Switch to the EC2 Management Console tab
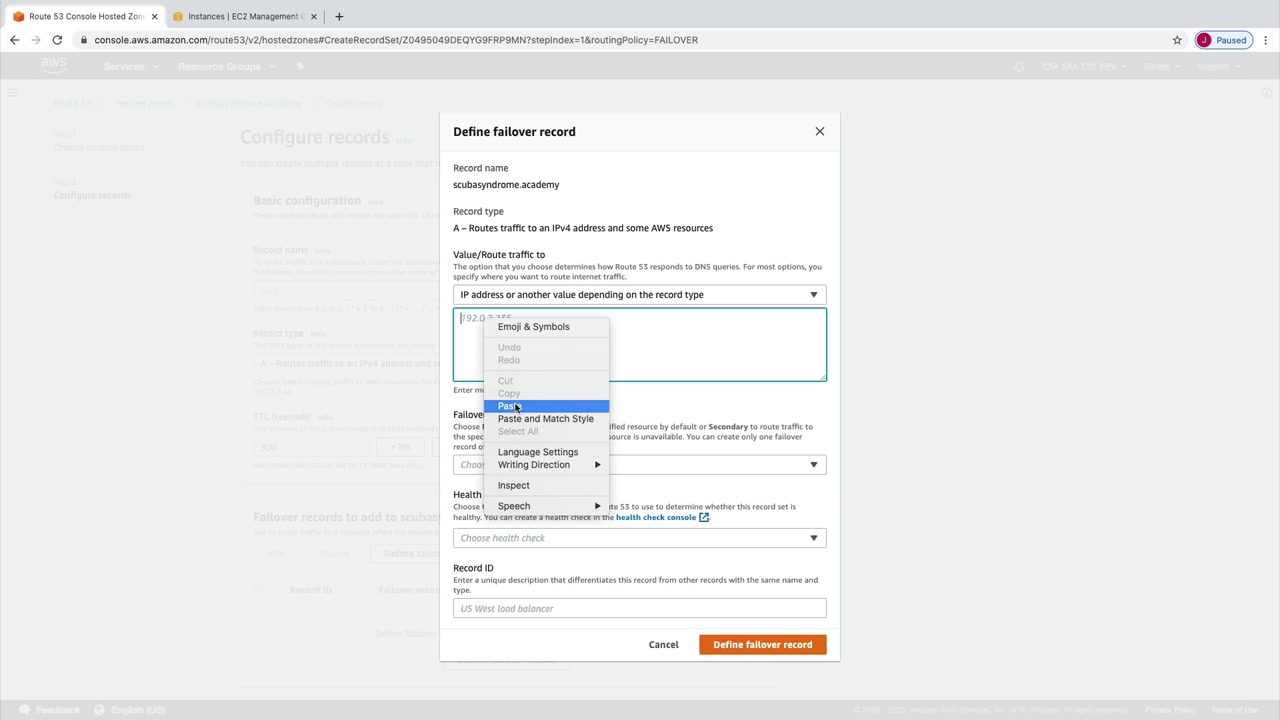The width and height of the screenshot is (1280, 720). pos(244,16)
